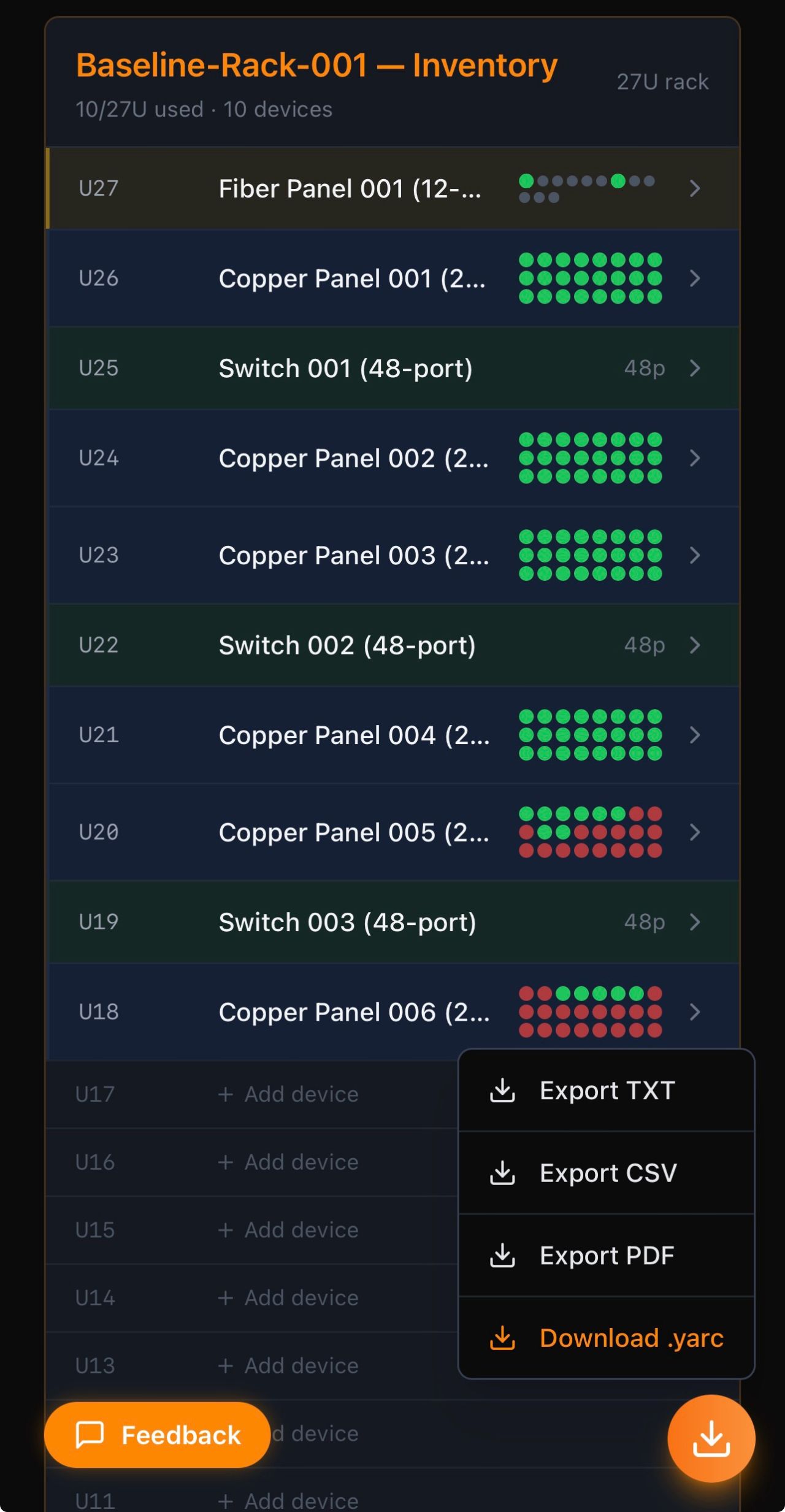Image resolution: width=785 pixels, height=1512 pixels.
Task: Open the Switch 002 (48-port) row
Action: (x=347, y=645)
